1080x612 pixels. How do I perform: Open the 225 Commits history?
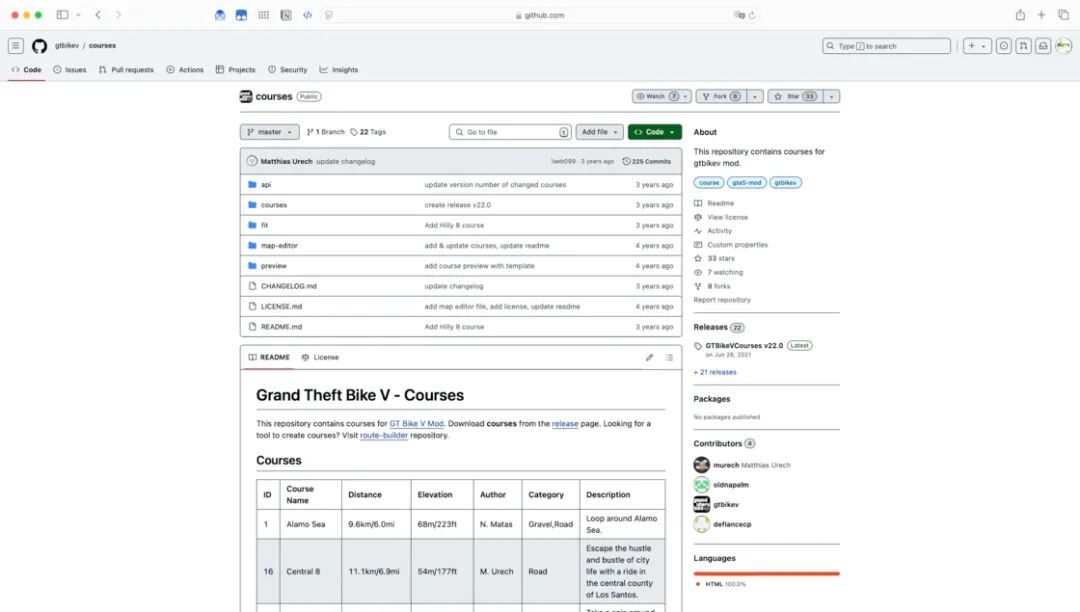[647, 161]
